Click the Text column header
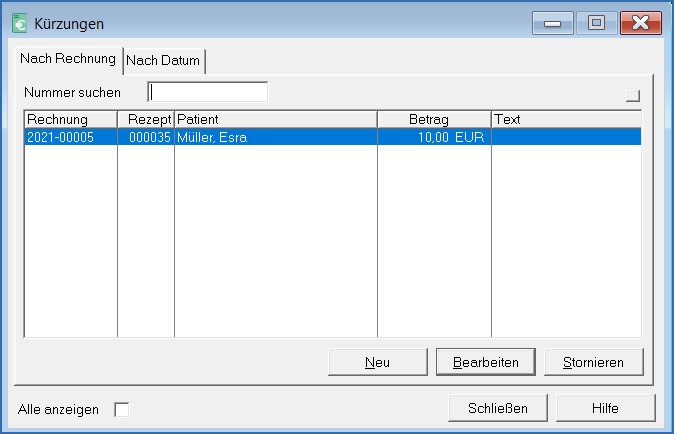The height and width of the screenshot is (434, 674). [565, 119]
